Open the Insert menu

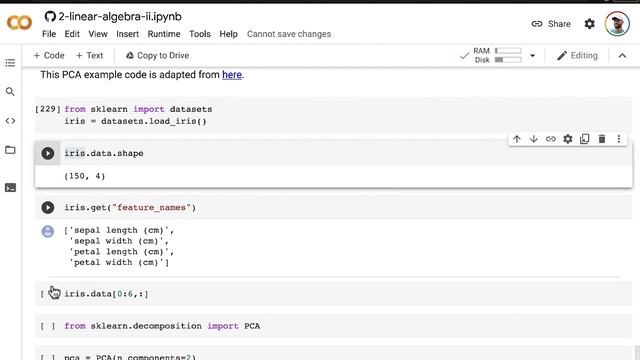(x=127, y=34)
